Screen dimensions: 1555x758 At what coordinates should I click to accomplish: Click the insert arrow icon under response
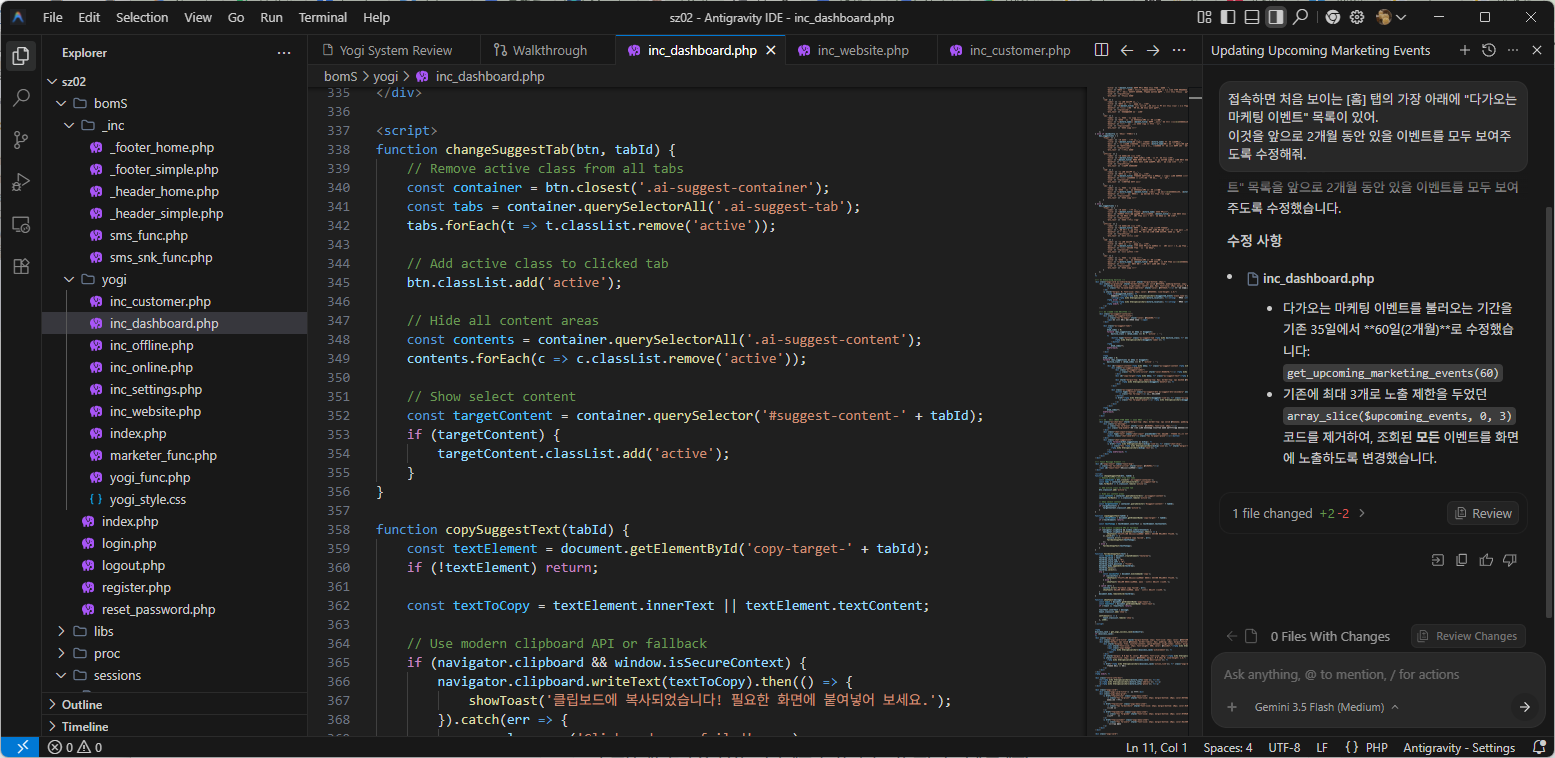point(1438,560)
